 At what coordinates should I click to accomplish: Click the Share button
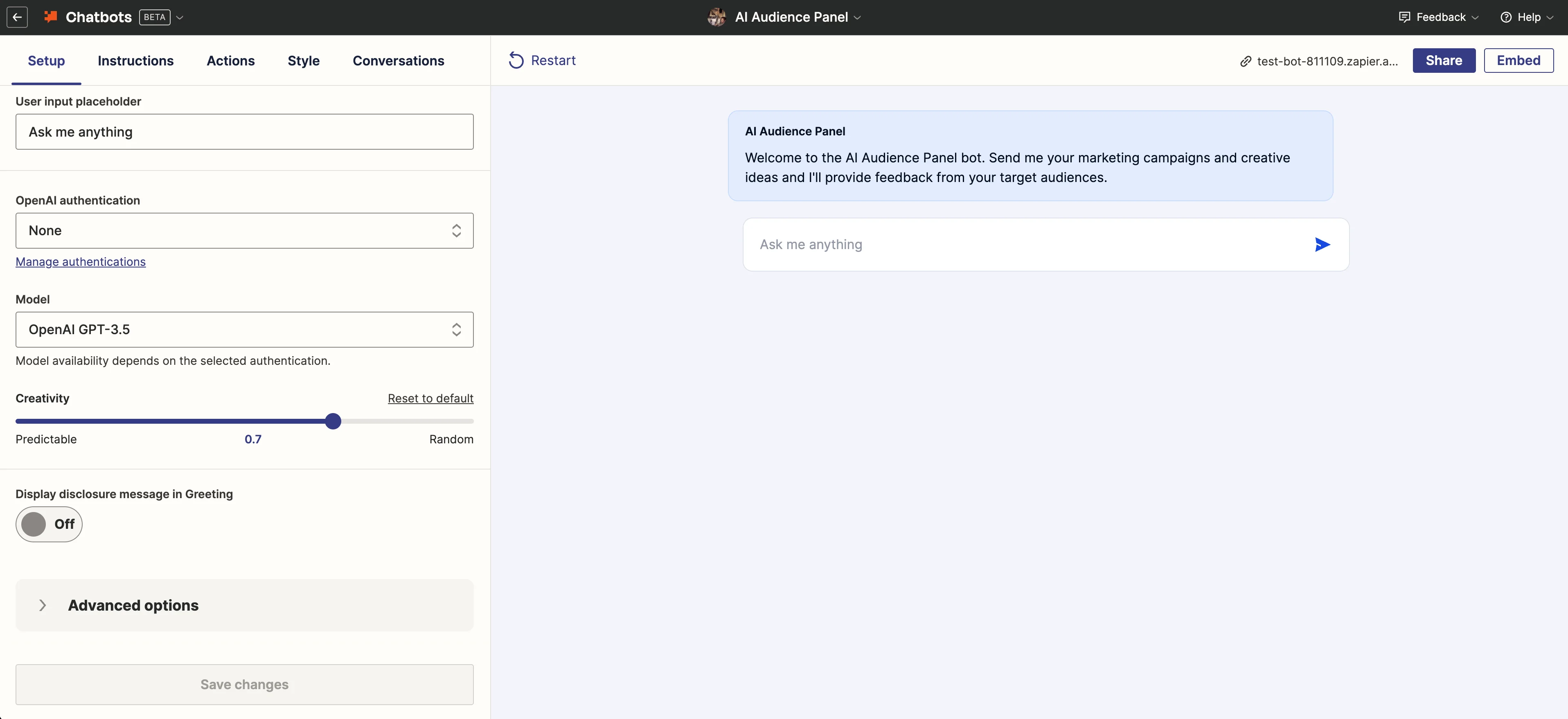pos(1443,60)
